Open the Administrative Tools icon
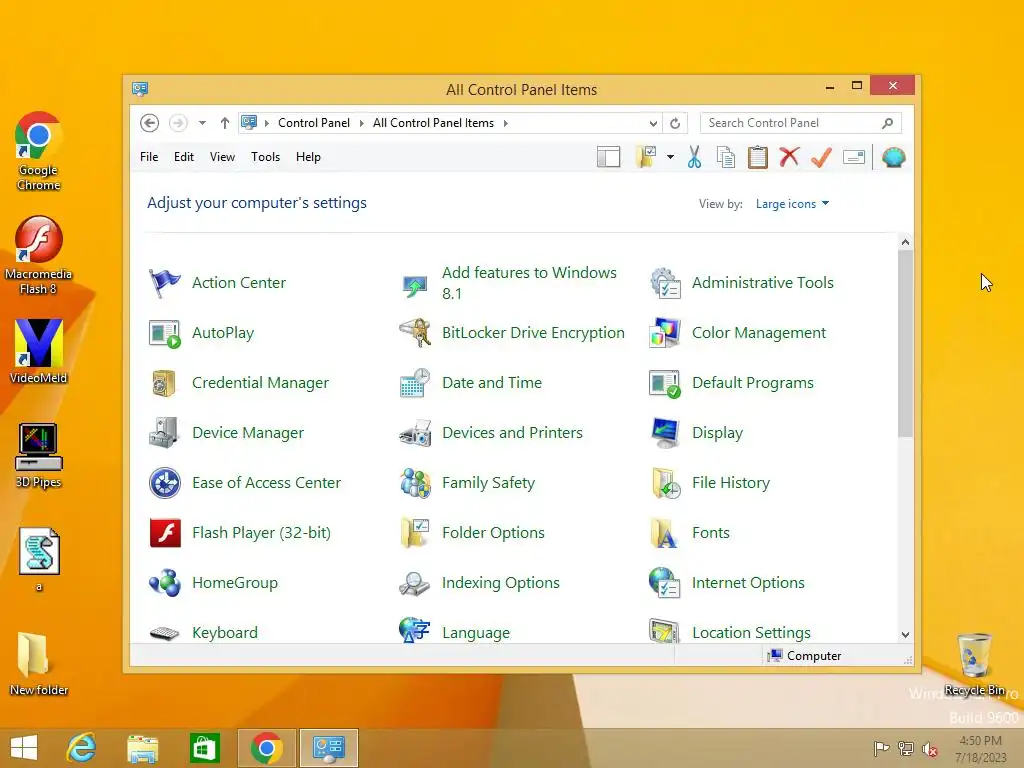This screenshot has height=768, width=1024. tap(665, 283)
